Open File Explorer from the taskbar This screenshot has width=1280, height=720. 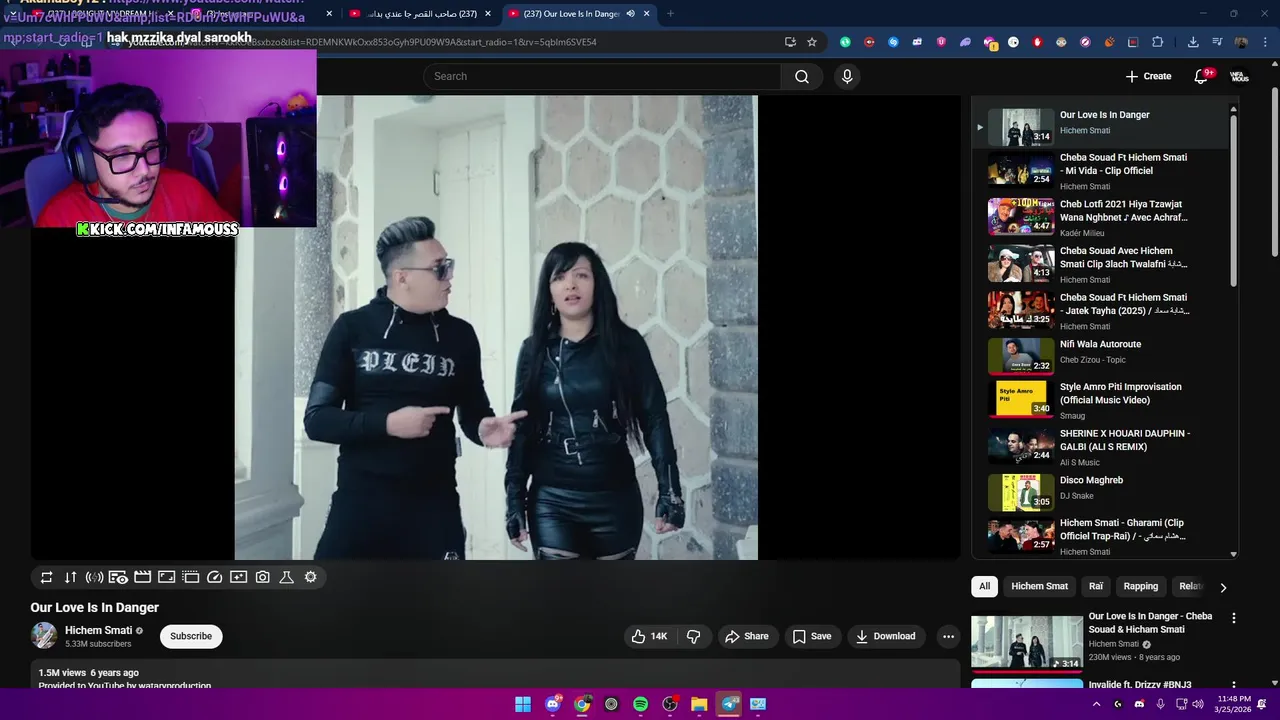tap(700, 704)
